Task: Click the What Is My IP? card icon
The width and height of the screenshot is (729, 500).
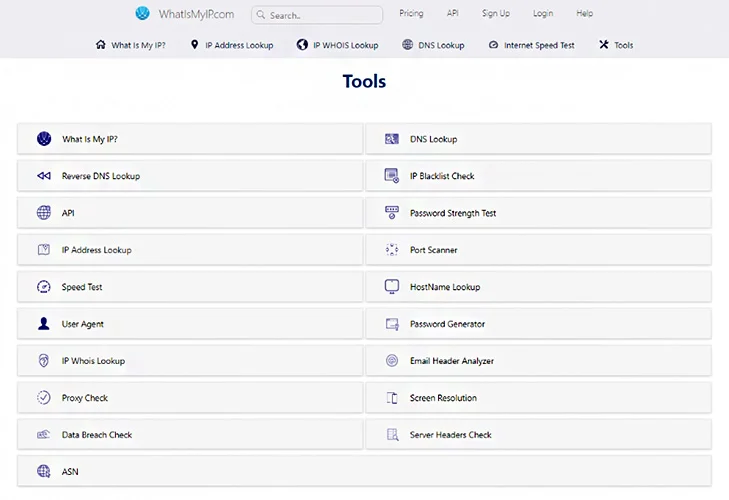Action: [x=44, y=139]
